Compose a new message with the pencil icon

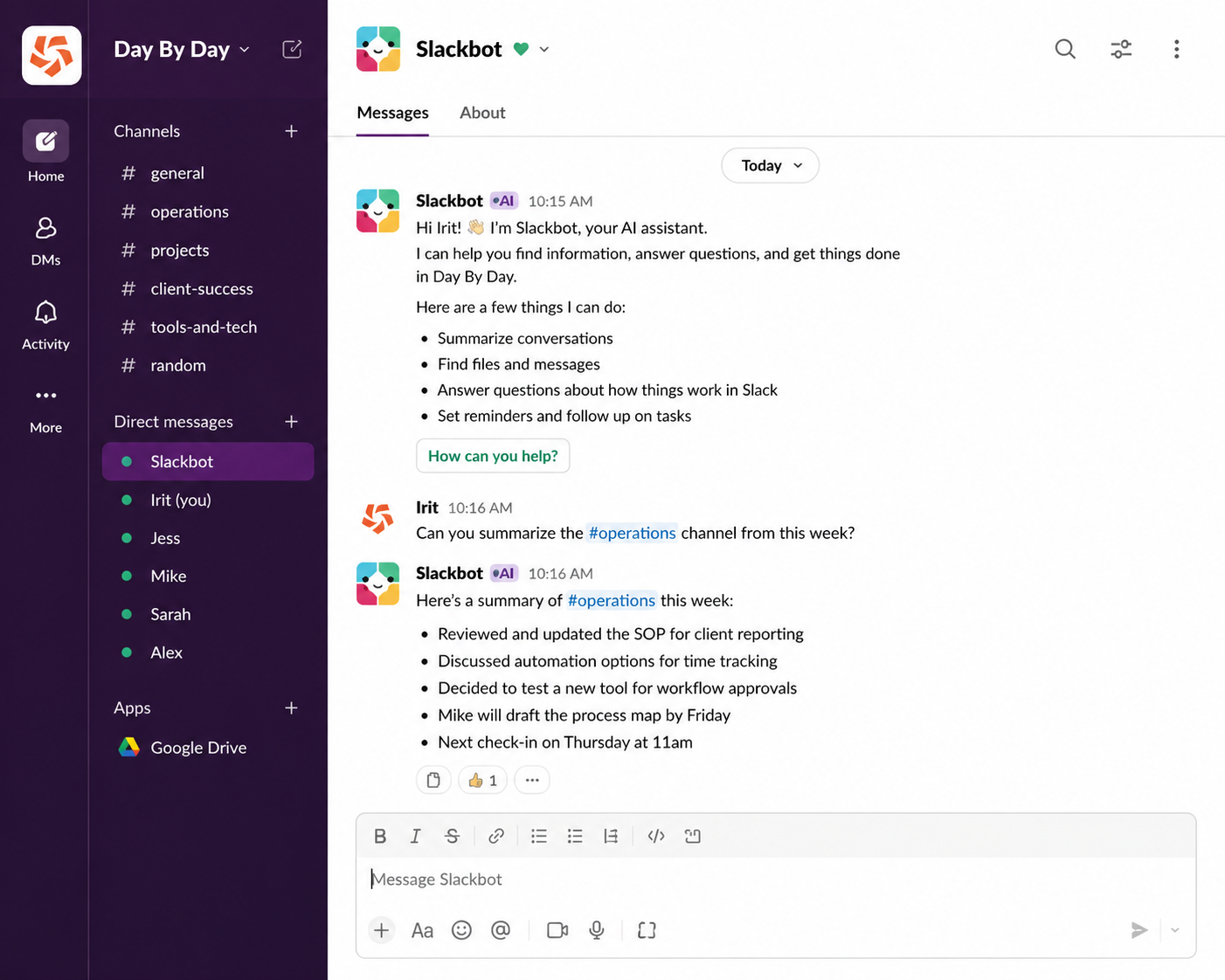pos(292,49)
